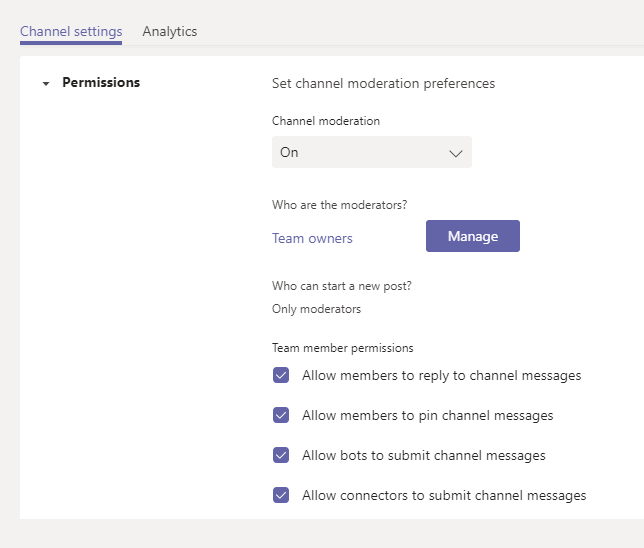Click the 'Allow members to reply to channel messages' label
This screenshot has height=548, width=644.
[441, 376]
